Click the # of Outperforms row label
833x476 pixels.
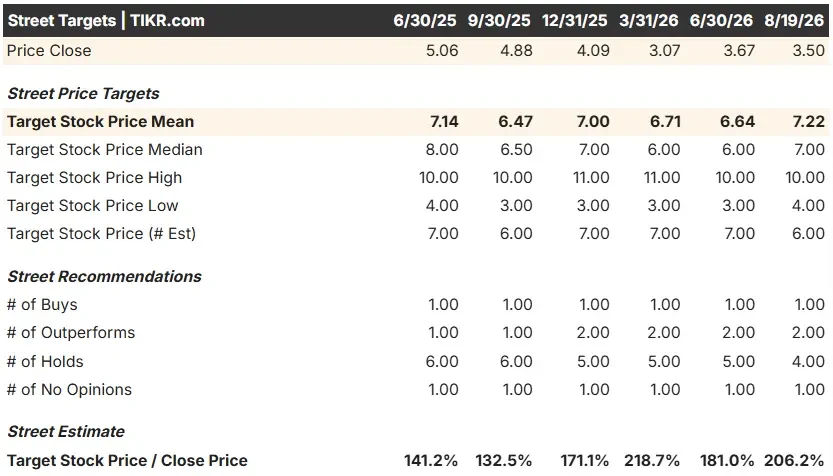pos(71,333)
